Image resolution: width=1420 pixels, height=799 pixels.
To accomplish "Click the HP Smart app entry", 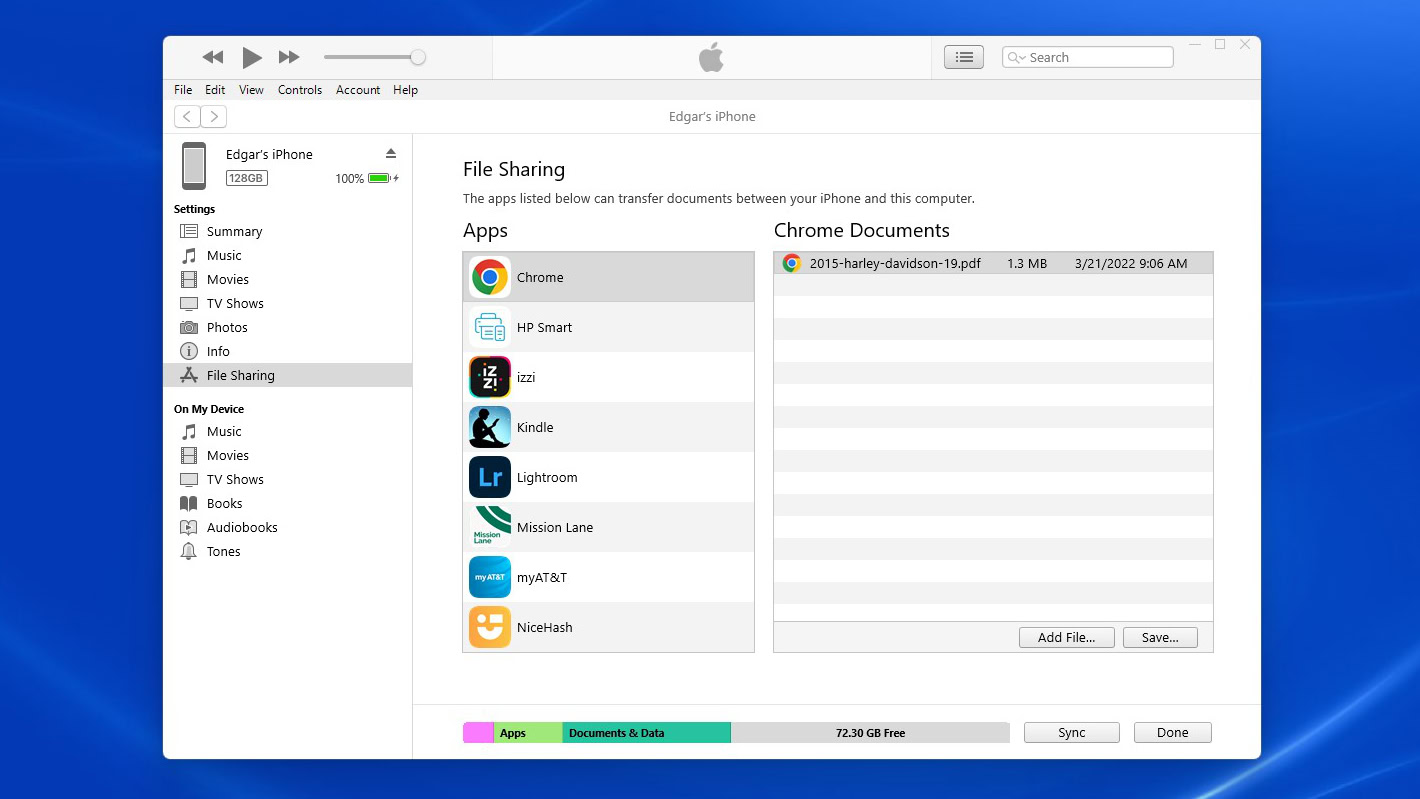I will pyautogui.click(x=544, y=327).
